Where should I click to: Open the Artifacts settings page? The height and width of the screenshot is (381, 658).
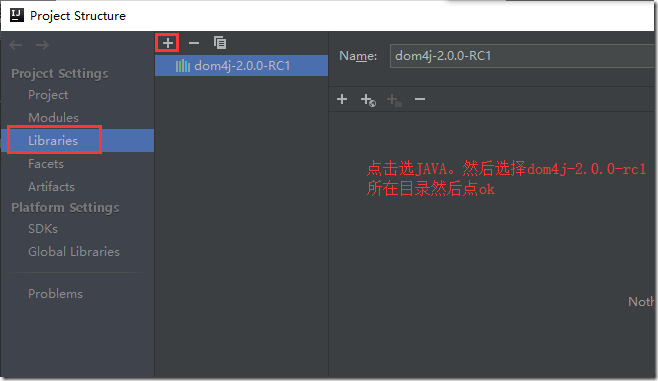click(x=51, y=186)
